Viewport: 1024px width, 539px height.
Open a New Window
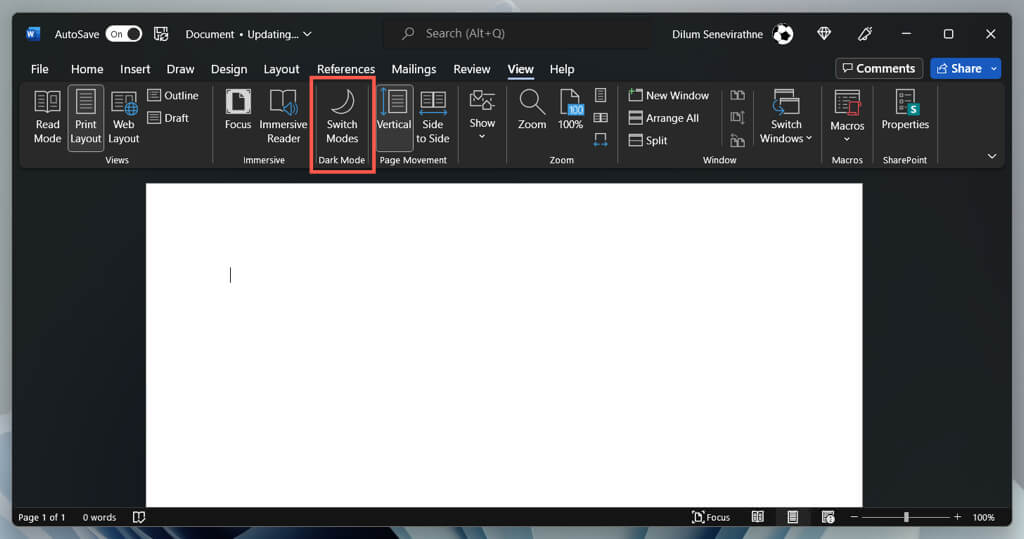669,95
